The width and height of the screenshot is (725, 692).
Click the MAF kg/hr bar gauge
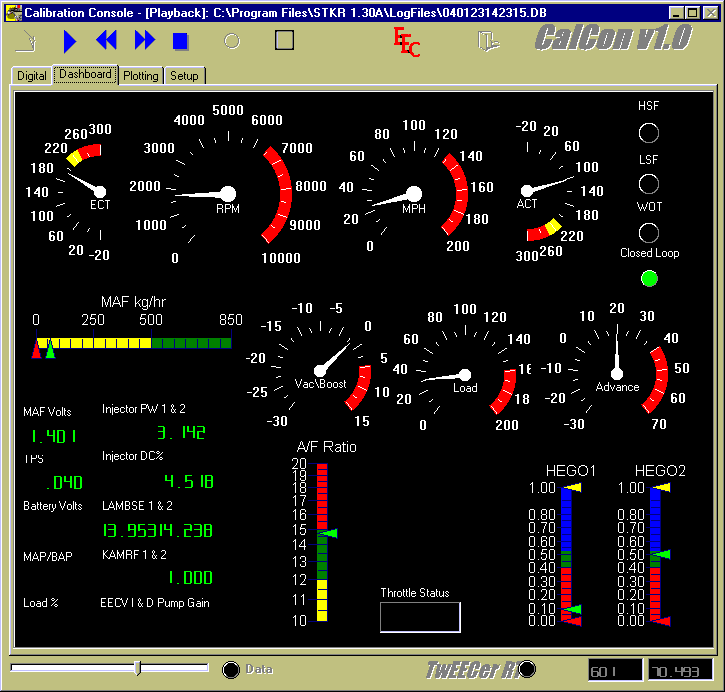[x=134, y=343]
